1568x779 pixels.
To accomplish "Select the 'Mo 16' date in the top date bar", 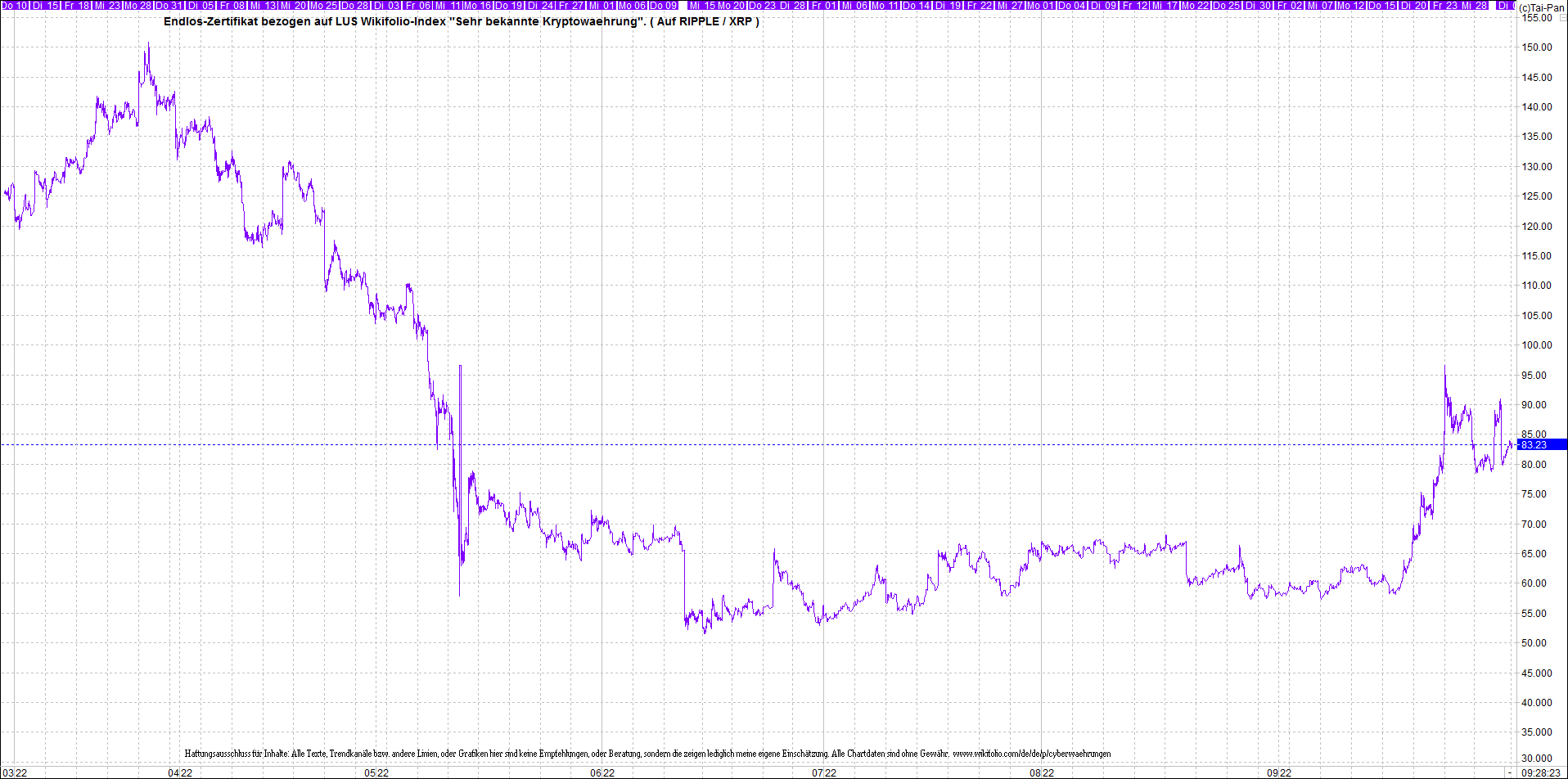I will [478, 5].
